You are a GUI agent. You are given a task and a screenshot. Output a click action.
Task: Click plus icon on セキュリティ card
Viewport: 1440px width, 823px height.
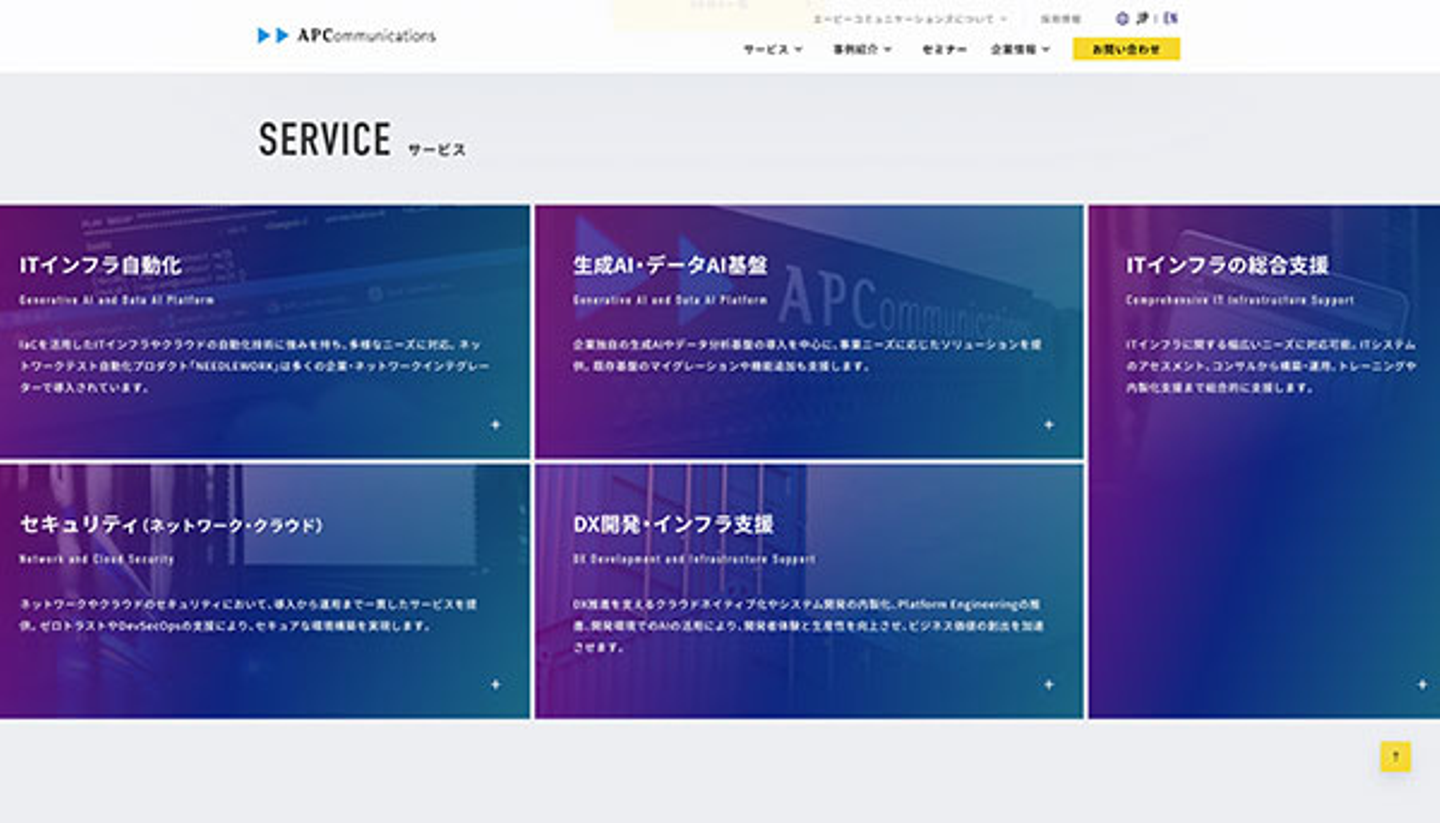tap(495, 685)
